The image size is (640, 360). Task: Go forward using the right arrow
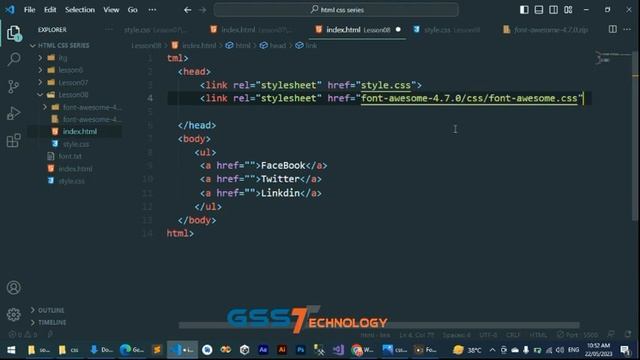coord(202,10)
